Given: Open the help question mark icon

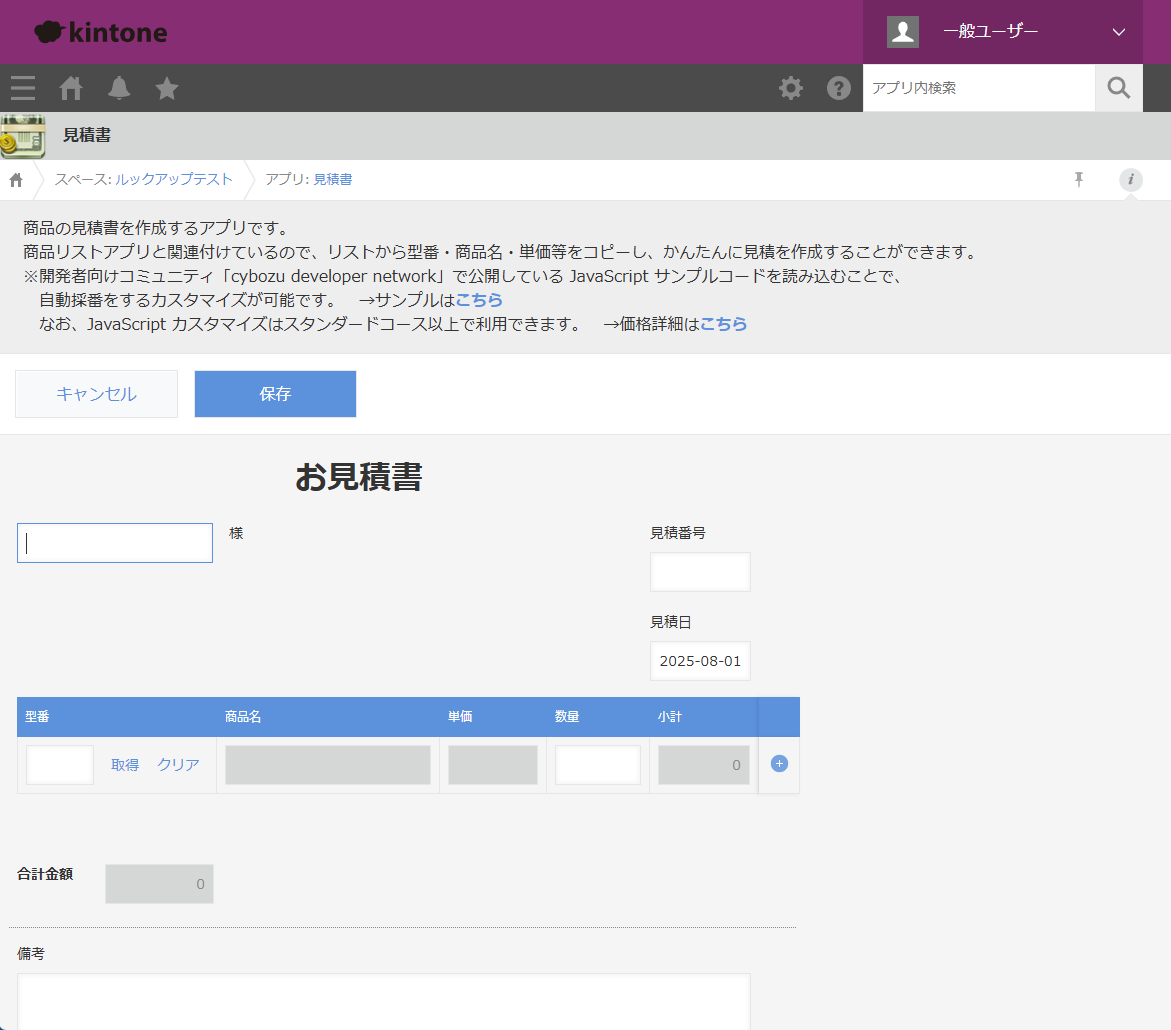Looking at the screenshot, I should point(839,88).
